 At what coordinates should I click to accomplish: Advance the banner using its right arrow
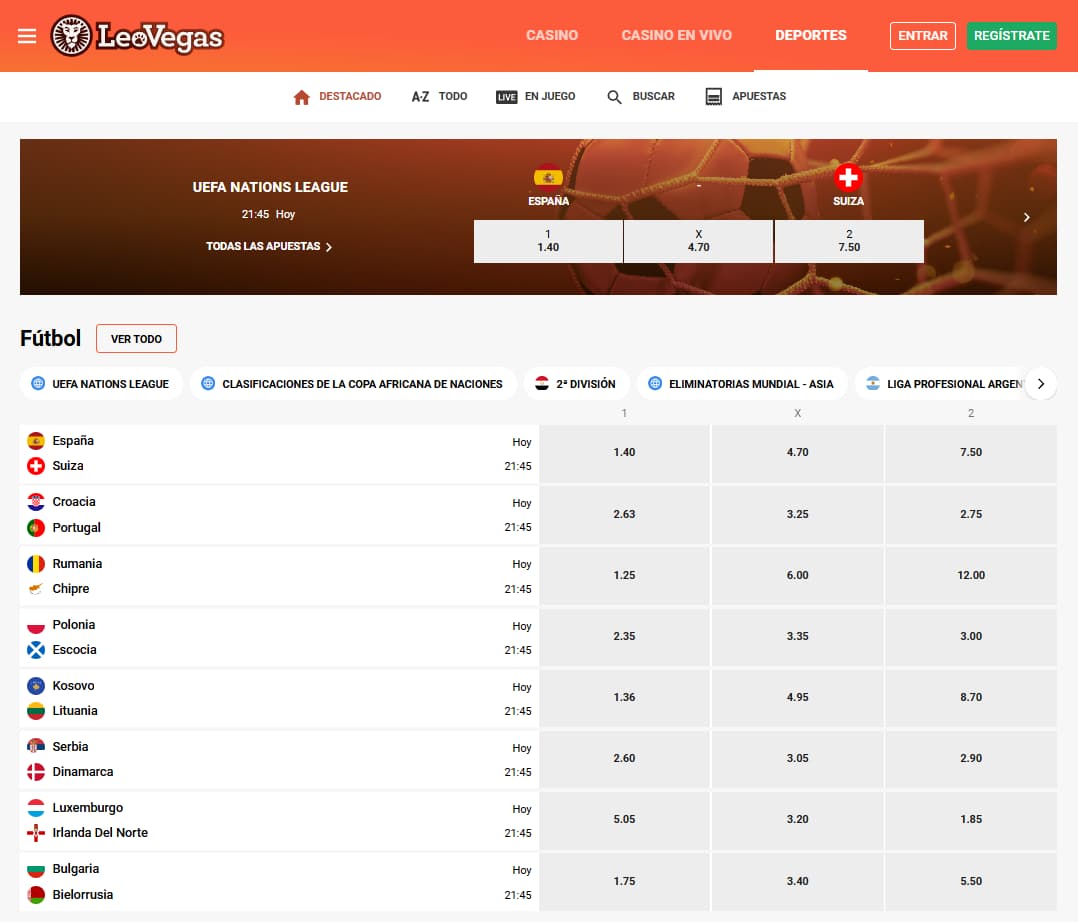coord(1026,216)
